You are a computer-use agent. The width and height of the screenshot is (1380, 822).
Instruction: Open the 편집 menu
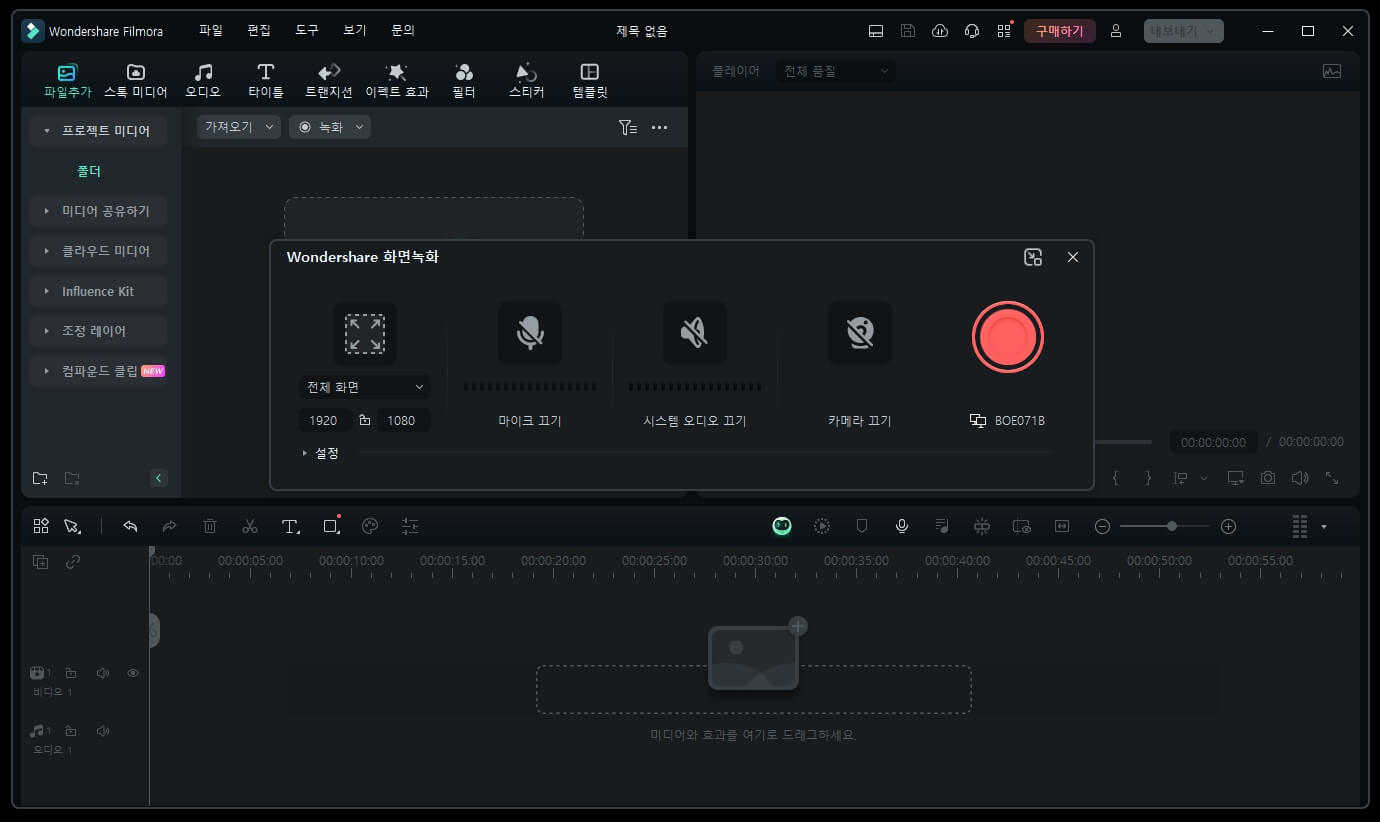[259, 31]
